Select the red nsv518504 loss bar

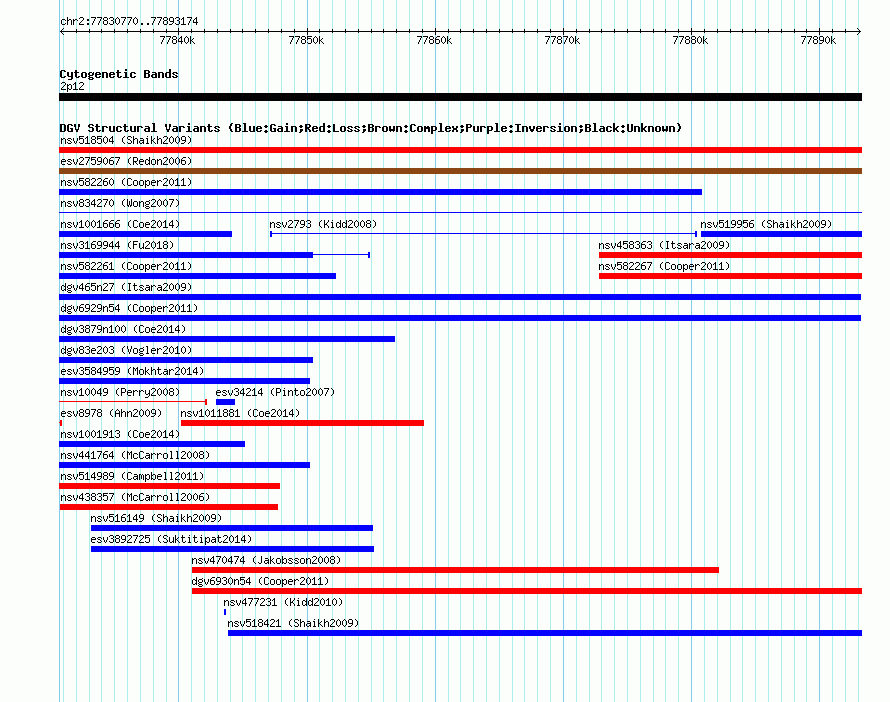(460, 150)
